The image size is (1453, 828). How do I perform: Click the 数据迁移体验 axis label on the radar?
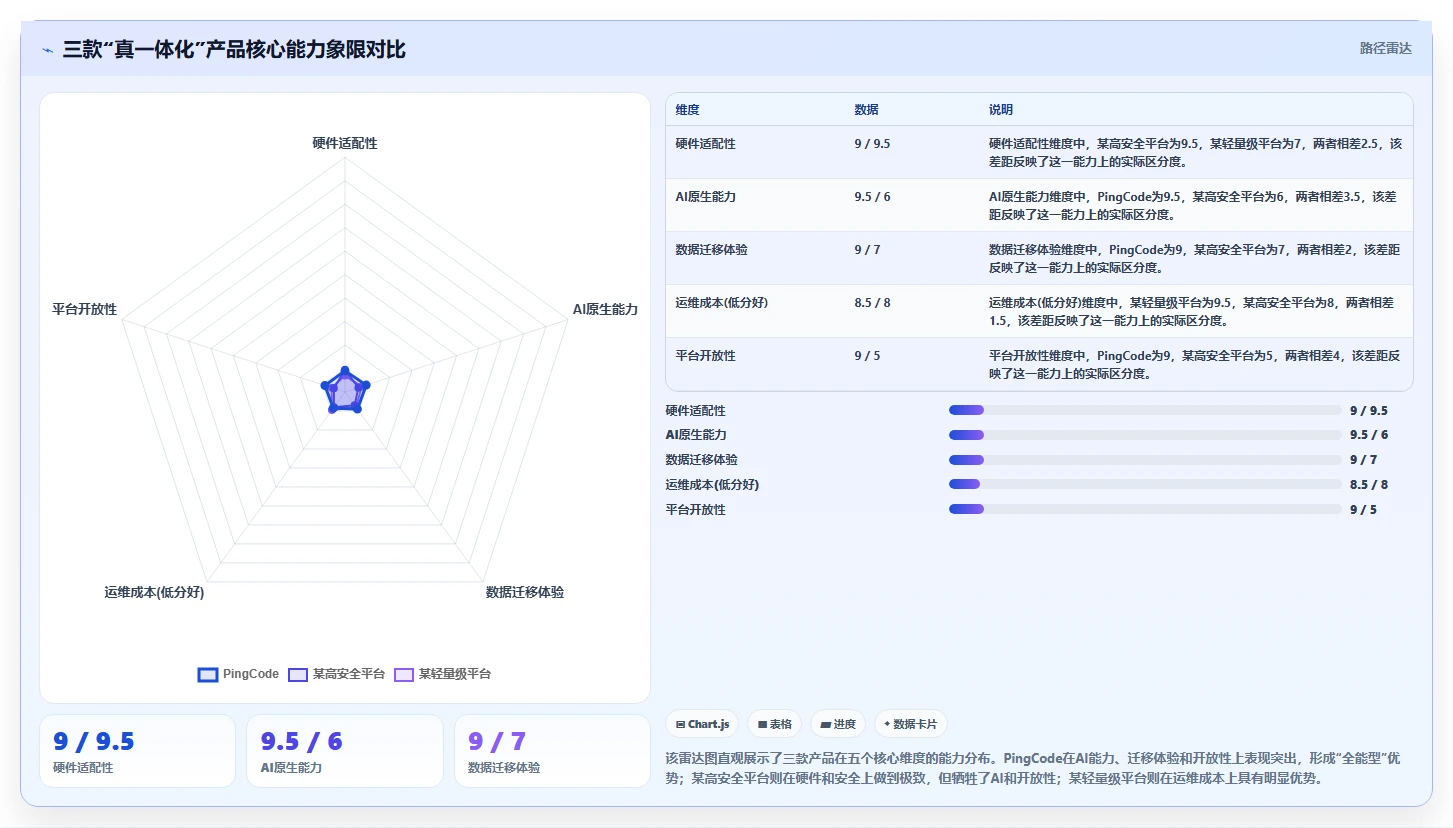coord(525,592)
